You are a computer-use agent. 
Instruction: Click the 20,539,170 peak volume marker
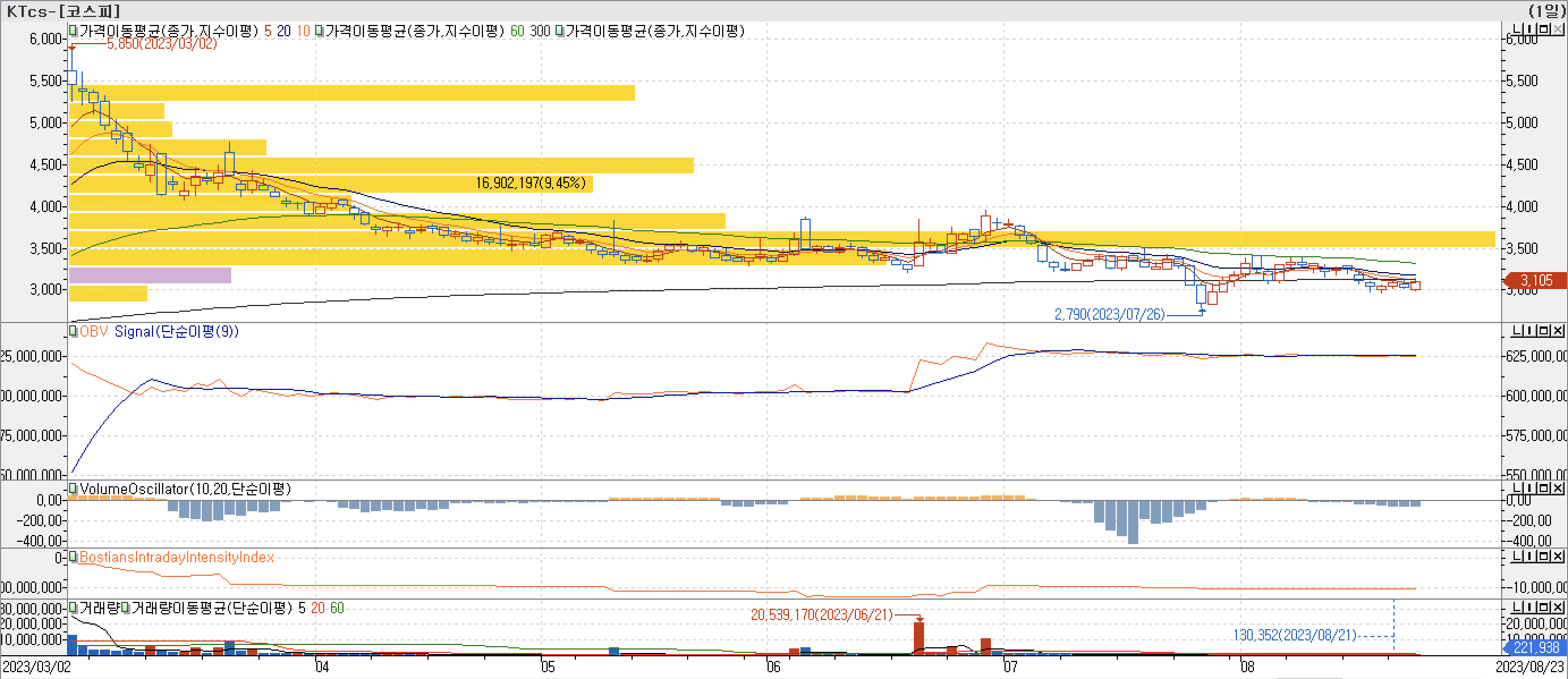(822, 614)
